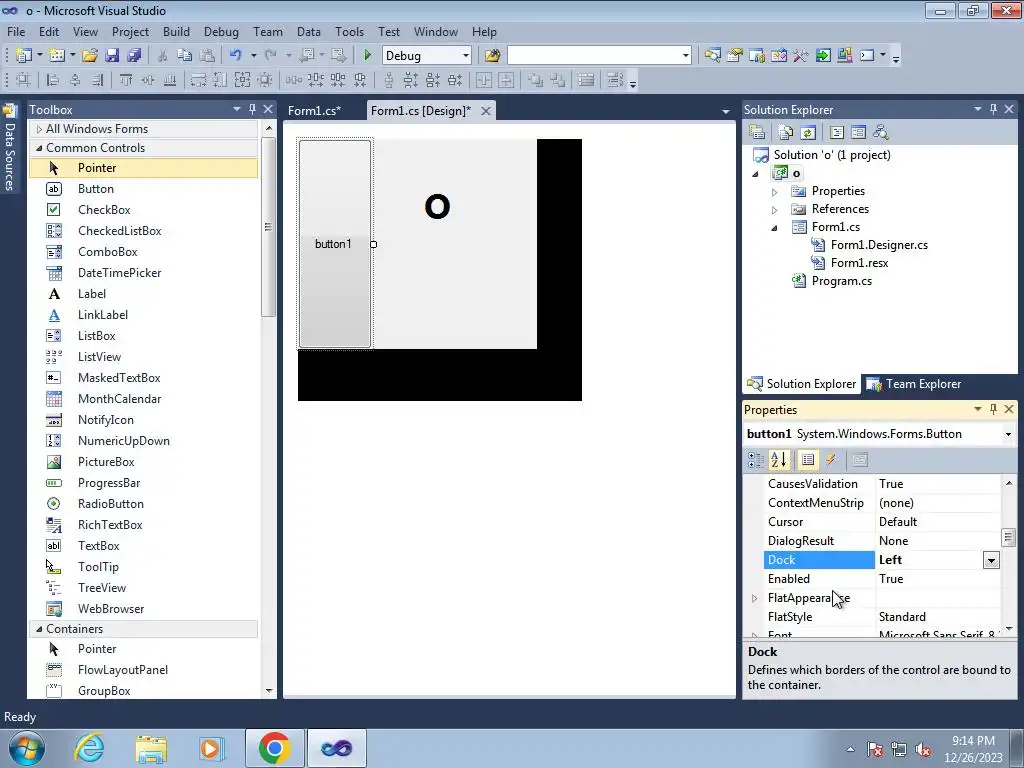The width and height of the screenshot is (1024, 768).
Task: Open the Command Window toolbar icon
Action: 867,56
